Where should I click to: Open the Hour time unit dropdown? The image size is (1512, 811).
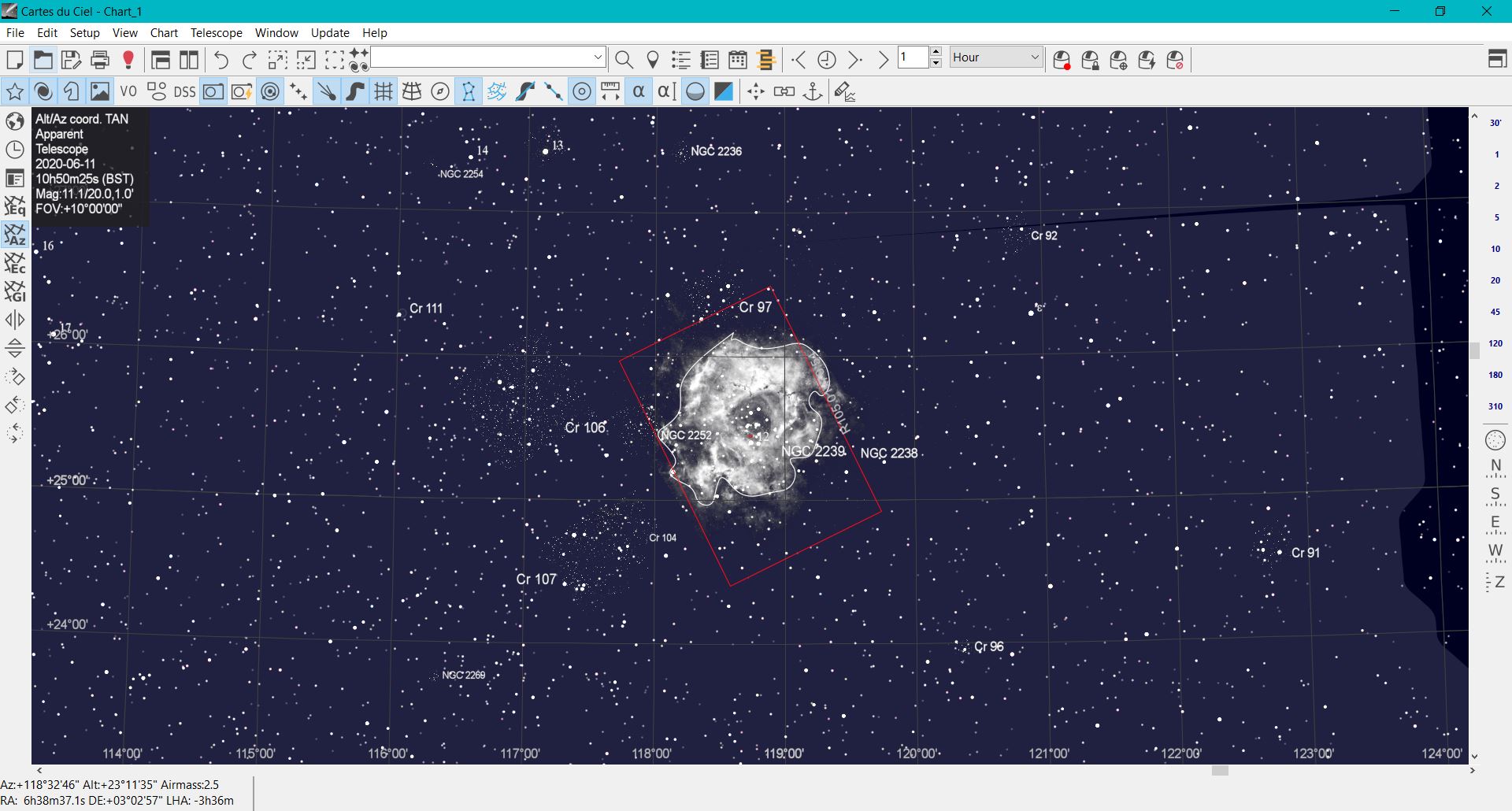[1035, 57]
